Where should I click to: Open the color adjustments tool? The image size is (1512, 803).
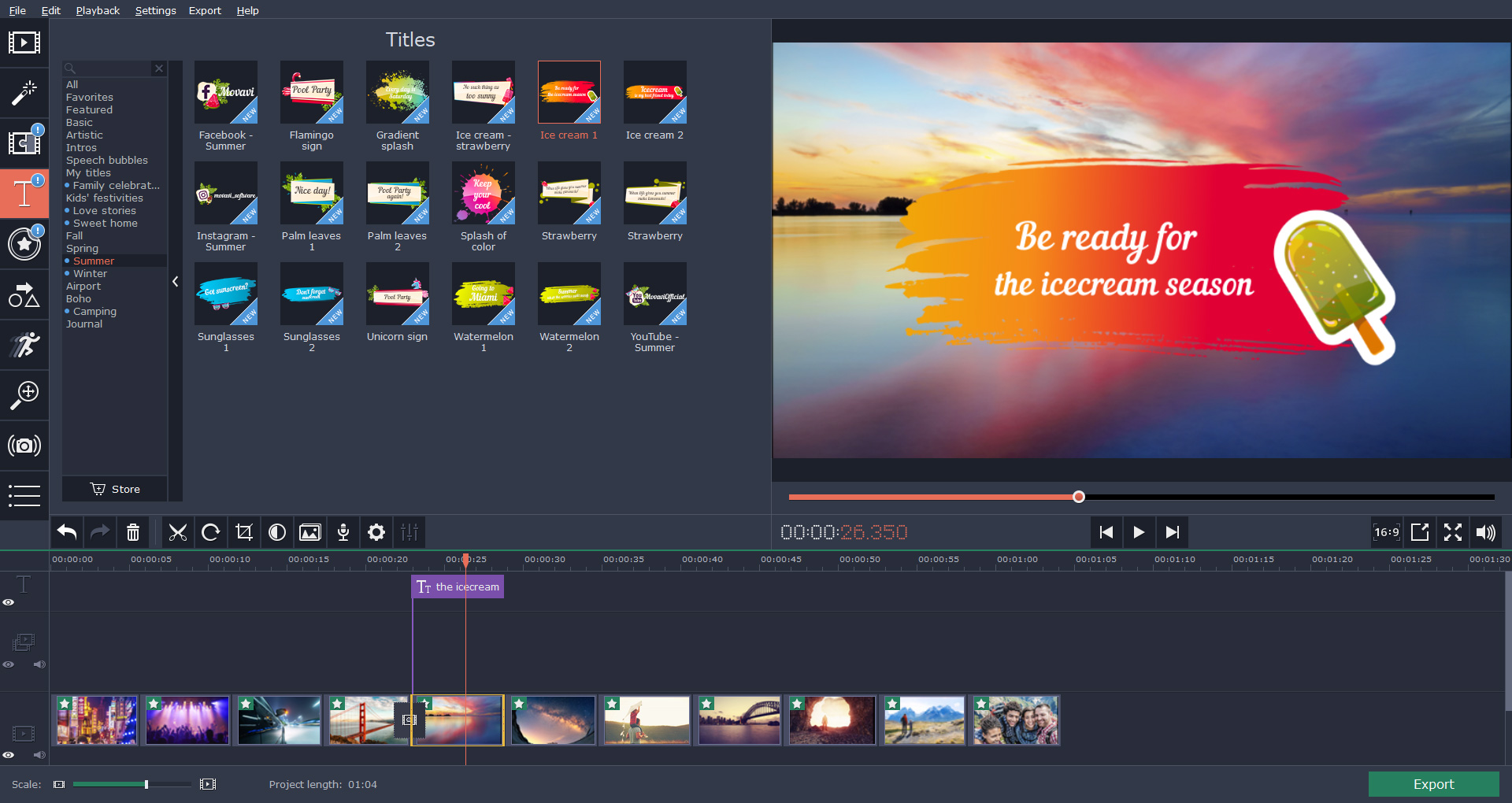point(276,532)
